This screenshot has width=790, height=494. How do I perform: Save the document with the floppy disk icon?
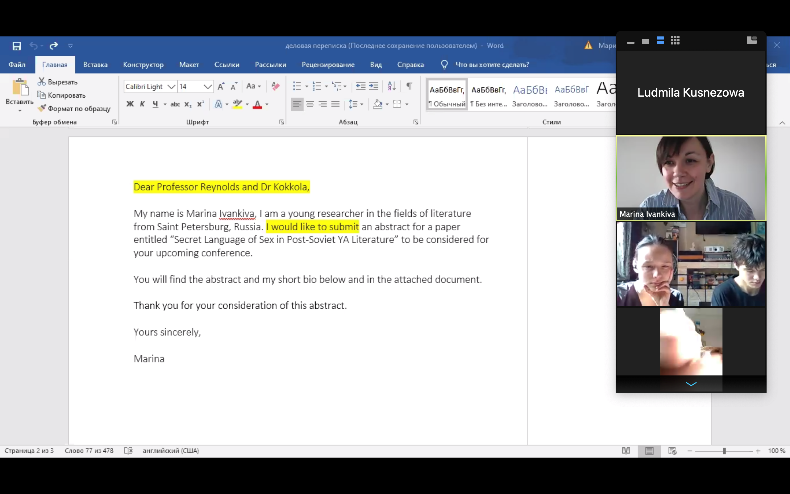pos(17,46)
